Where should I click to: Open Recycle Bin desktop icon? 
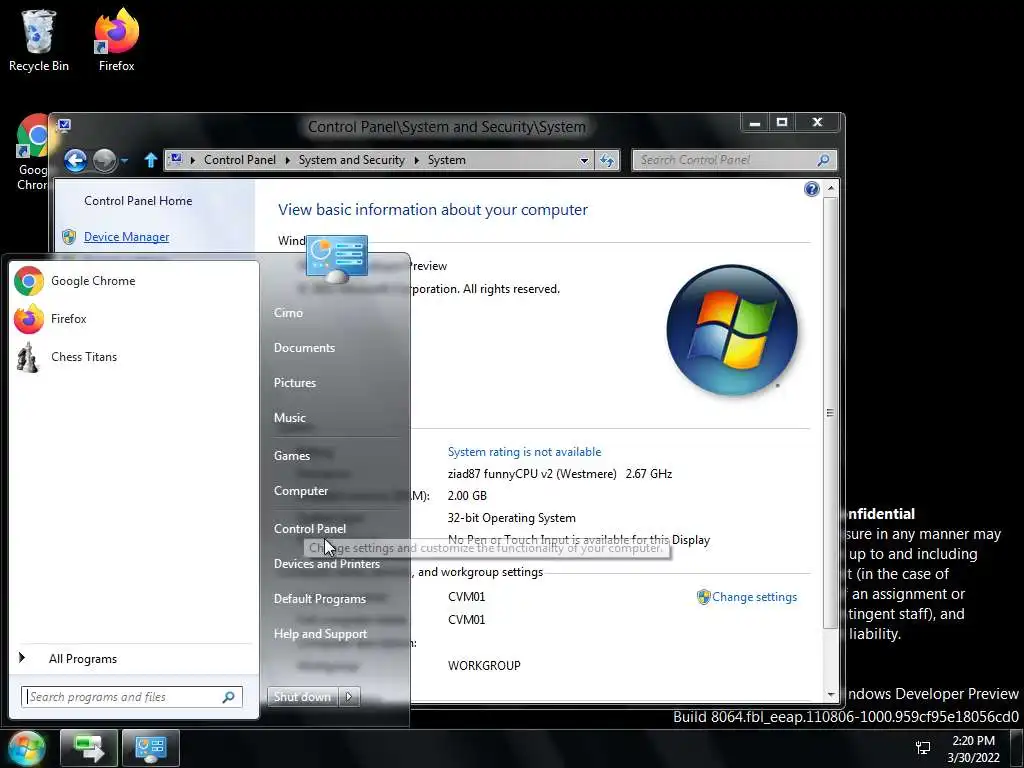(39, 40)
